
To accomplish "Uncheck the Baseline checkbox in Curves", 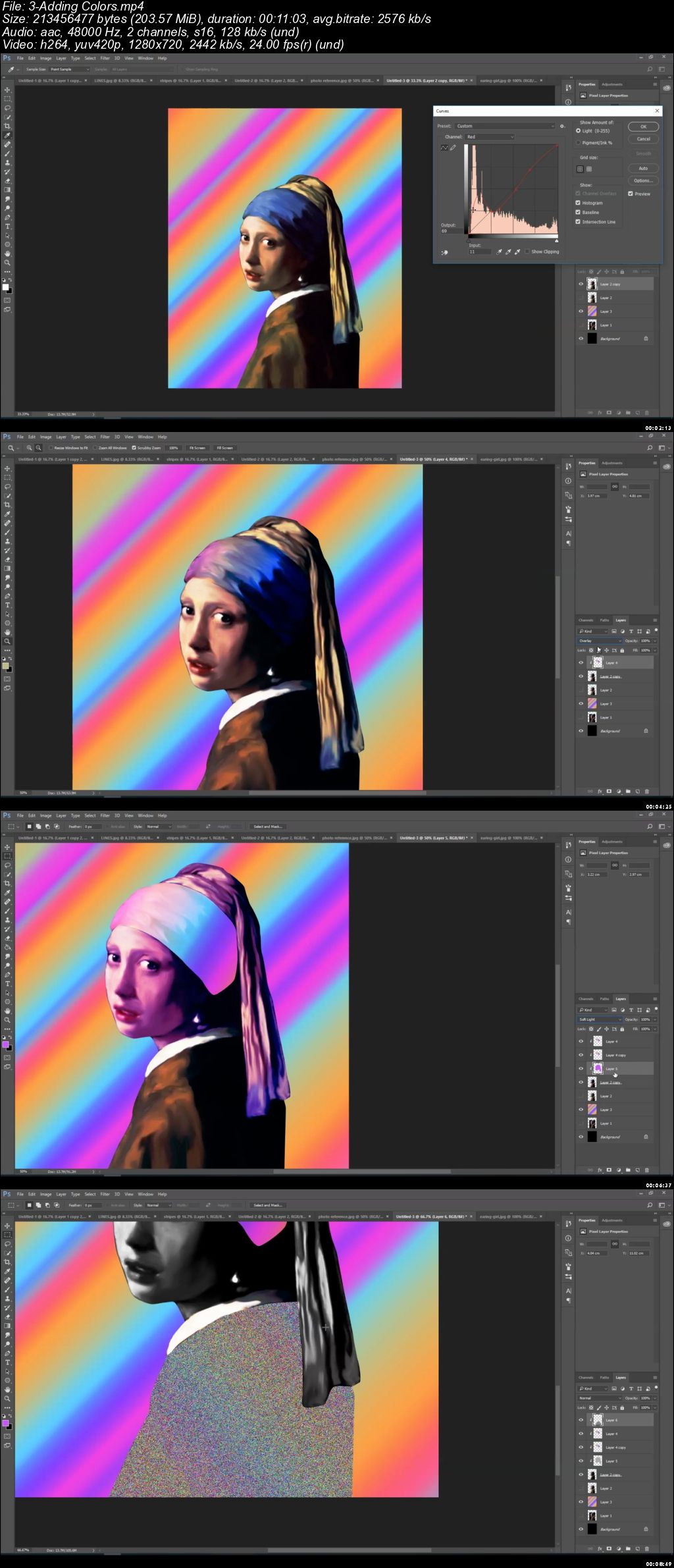I will [578, 212].
